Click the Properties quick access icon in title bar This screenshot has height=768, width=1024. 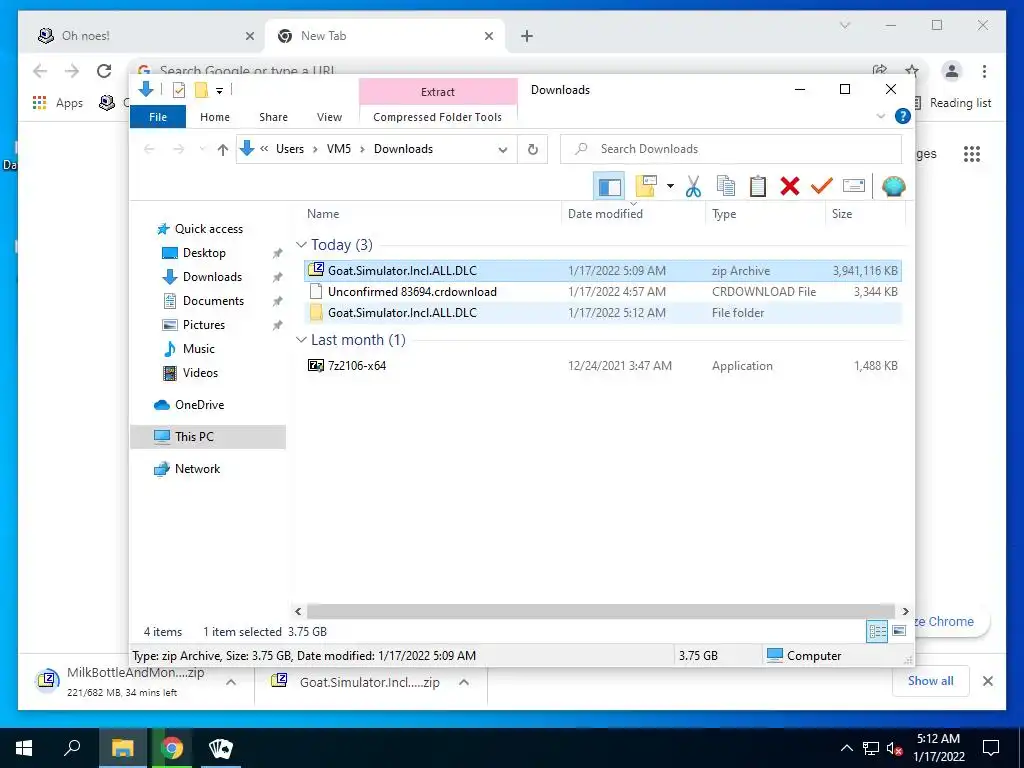[178, 90]
